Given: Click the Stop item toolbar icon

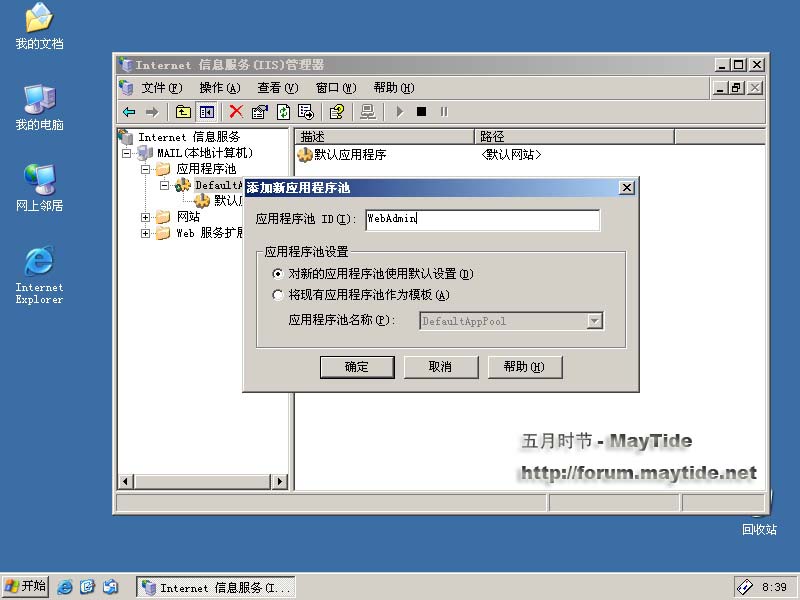Looking at the screenshot, I should 421,112.
